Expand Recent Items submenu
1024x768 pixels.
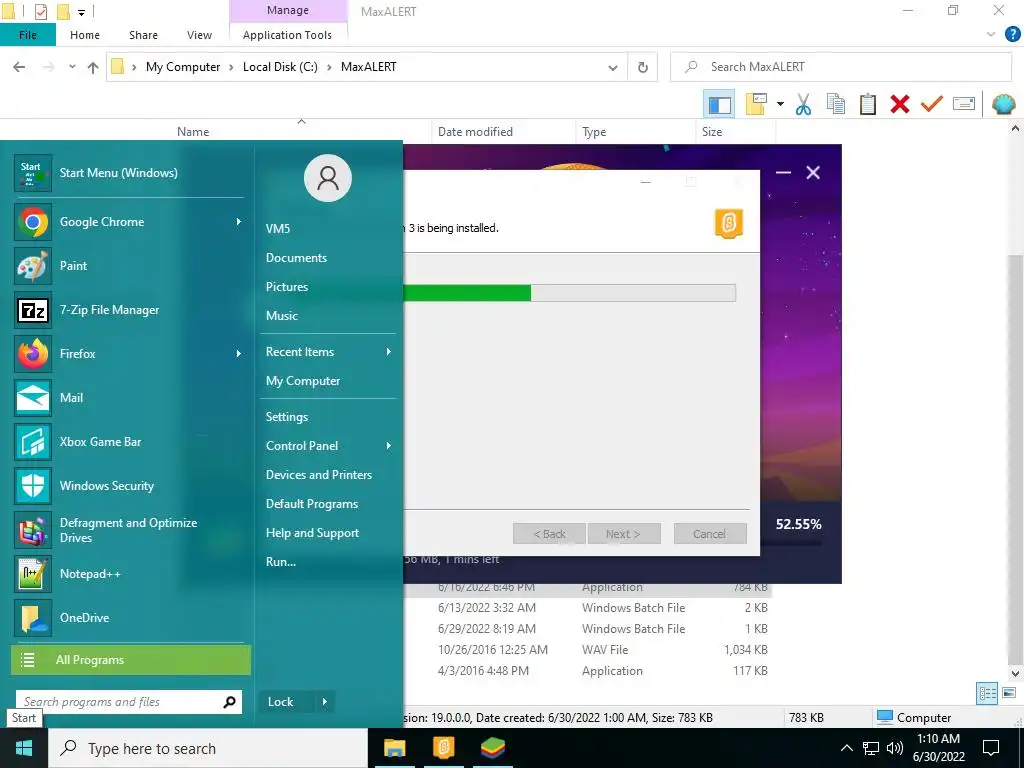pos(328,352)
